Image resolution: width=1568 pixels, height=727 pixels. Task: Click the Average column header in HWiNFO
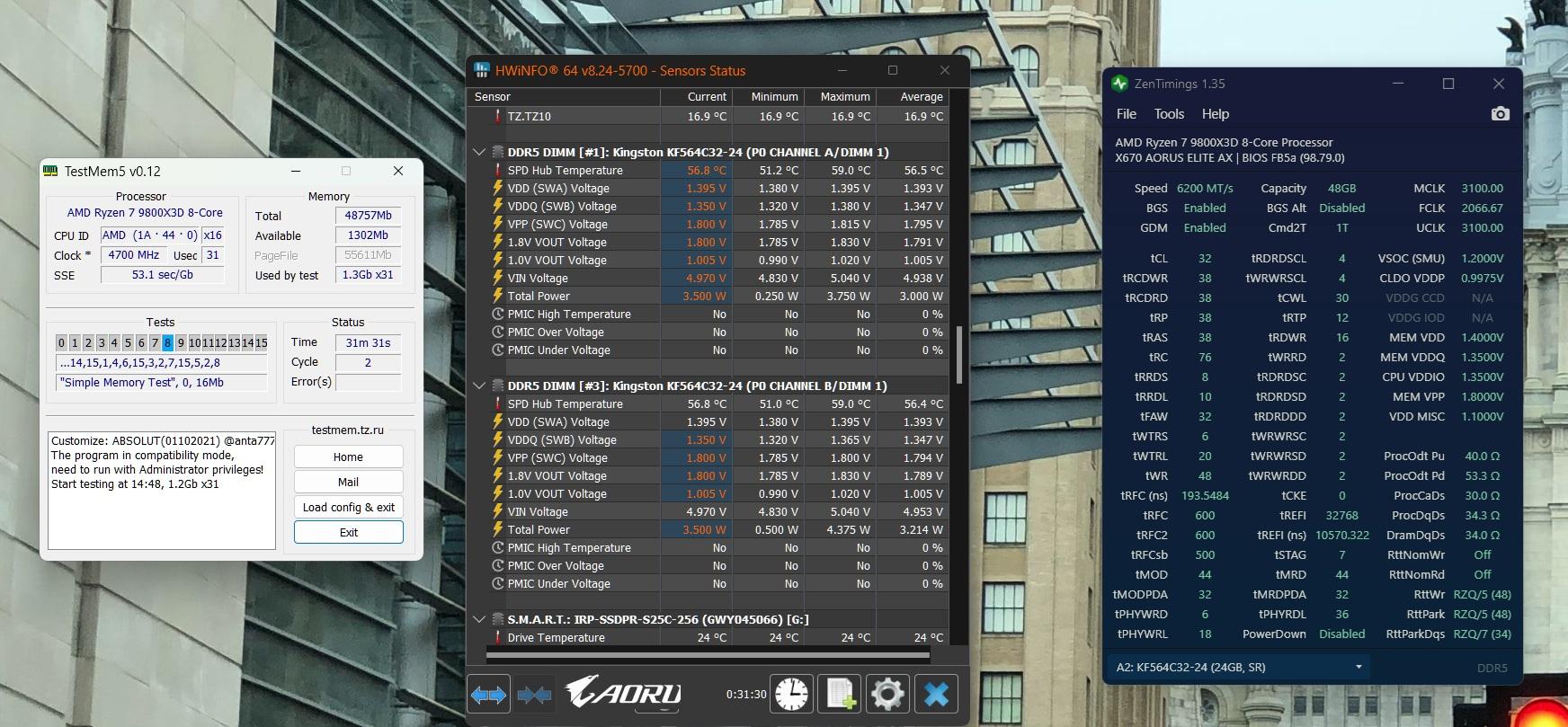[912, 96]
